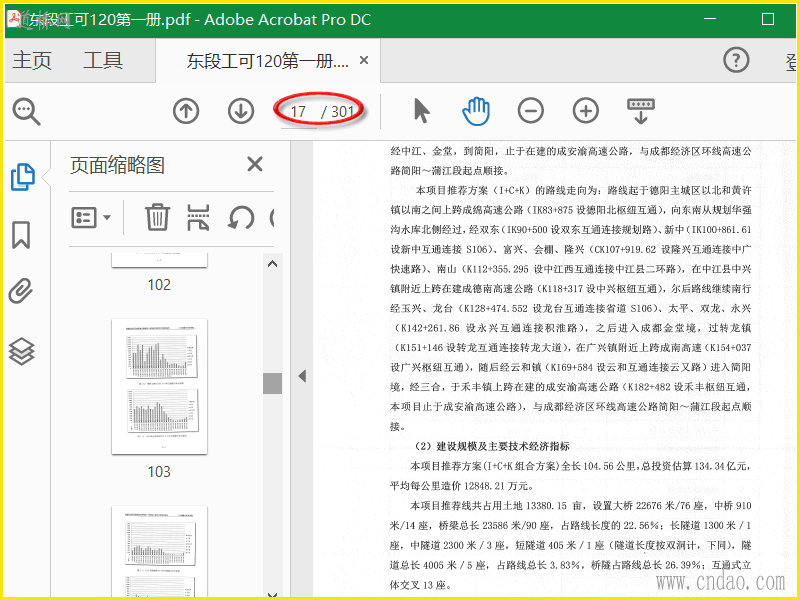
Task: Select the partial thumbnail below 103
Action: click(159, 552)
